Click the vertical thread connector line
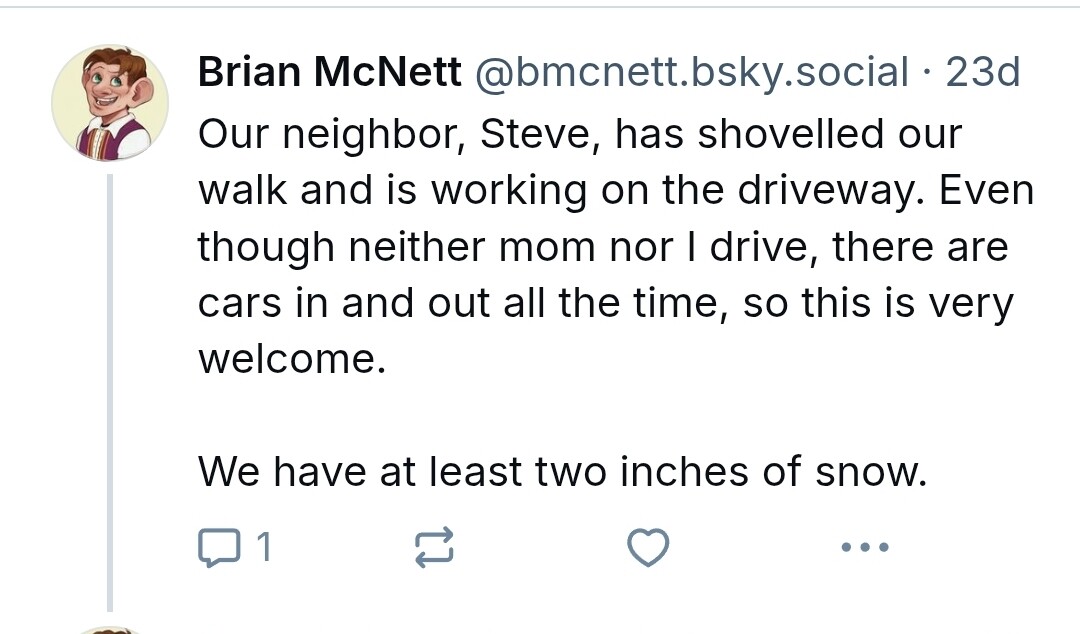 coord(110,393)
